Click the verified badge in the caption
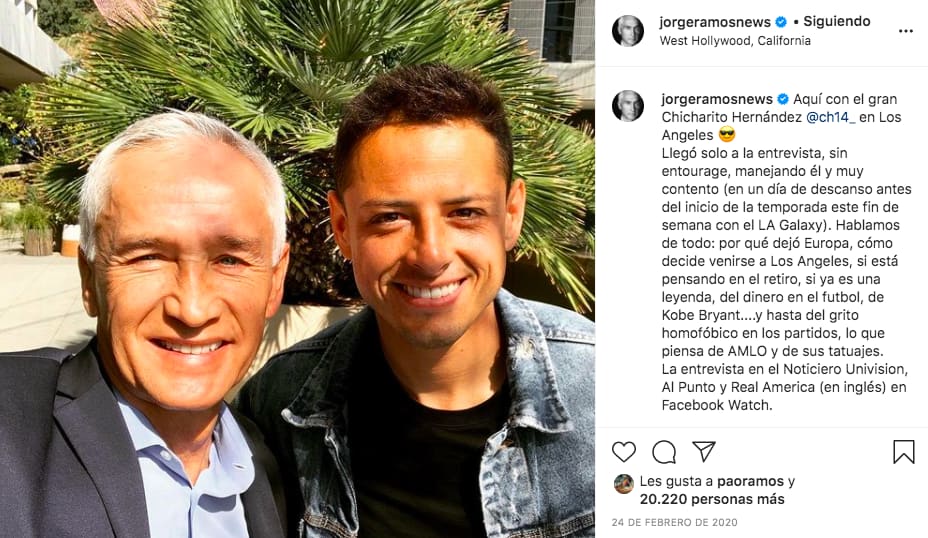 click(x=783, y=99)
